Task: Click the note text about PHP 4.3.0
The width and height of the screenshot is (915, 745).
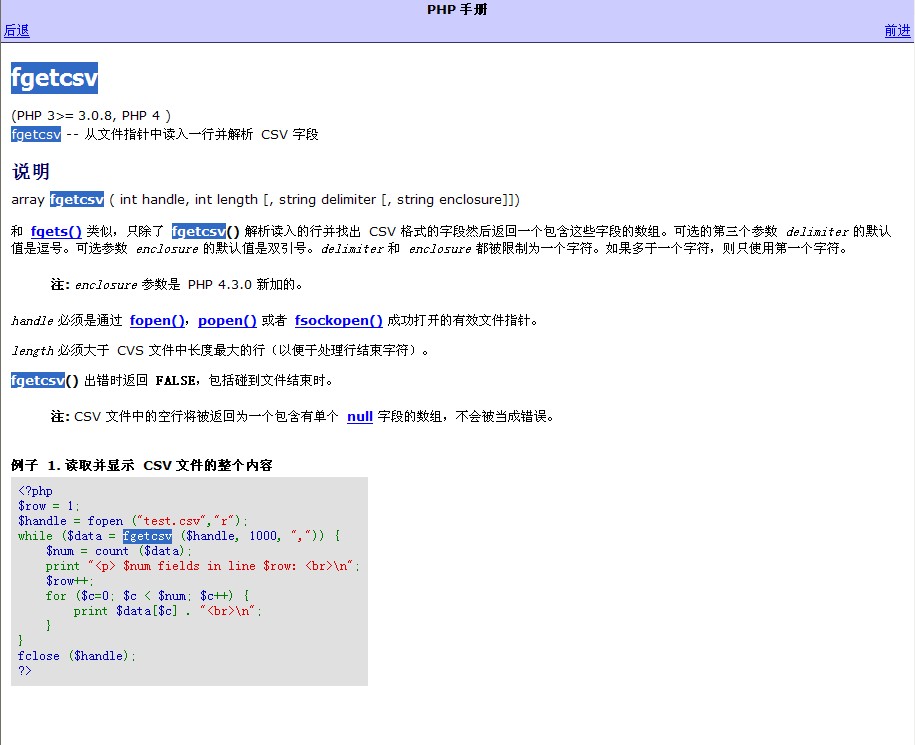Action: [x=177, y=285]
